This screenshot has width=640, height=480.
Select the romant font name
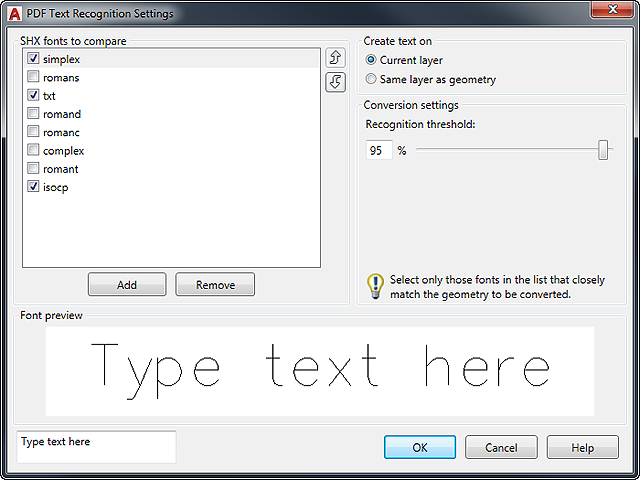point(61,169)
